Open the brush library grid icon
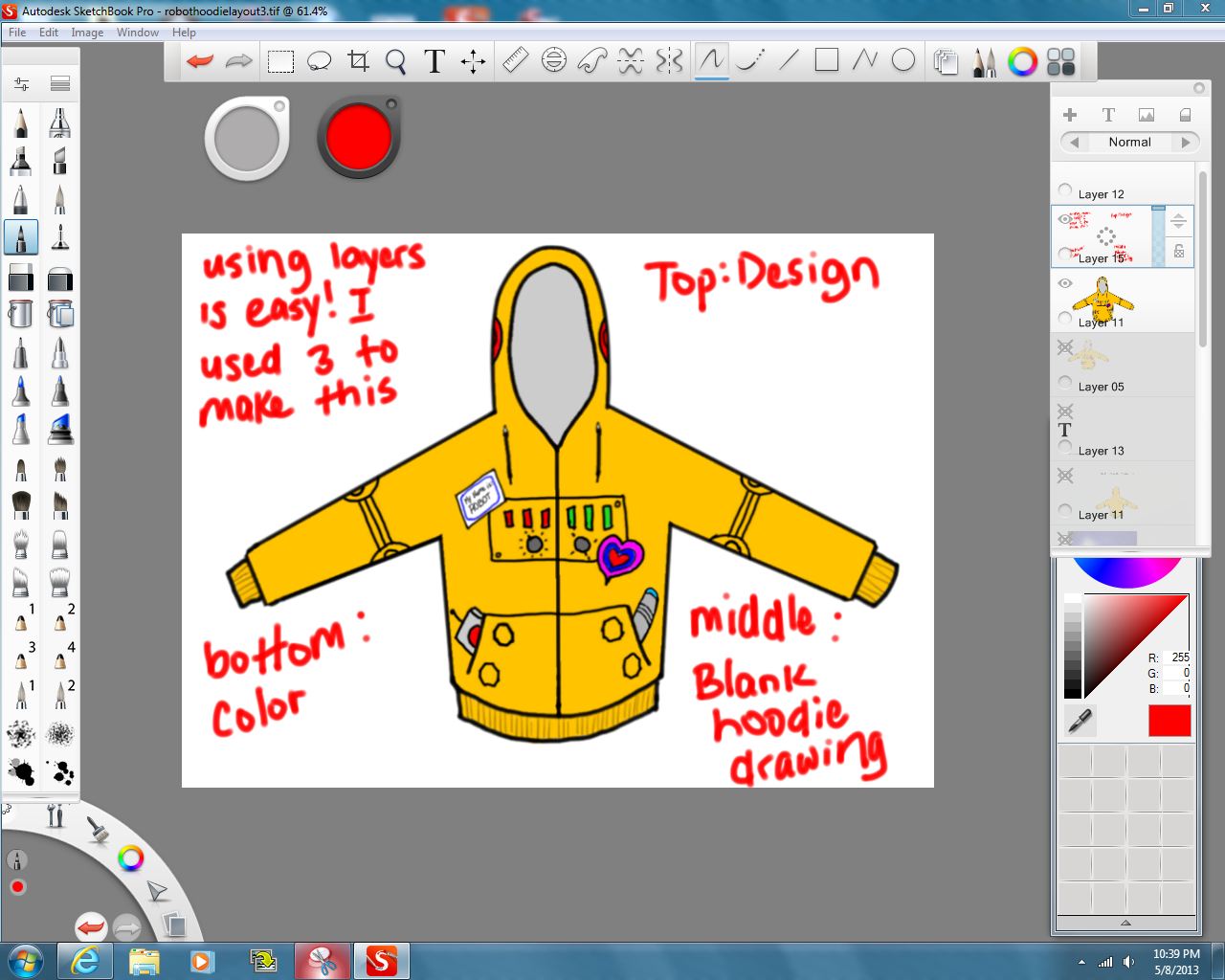This screenshot has height=980, width=1225. tap(1060, 60)
